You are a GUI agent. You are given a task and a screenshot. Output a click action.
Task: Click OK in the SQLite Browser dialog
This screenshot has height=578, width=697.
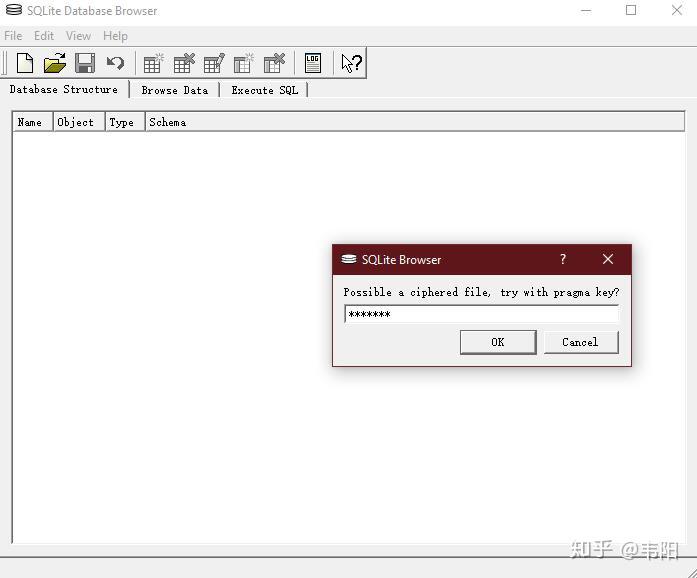498,342
